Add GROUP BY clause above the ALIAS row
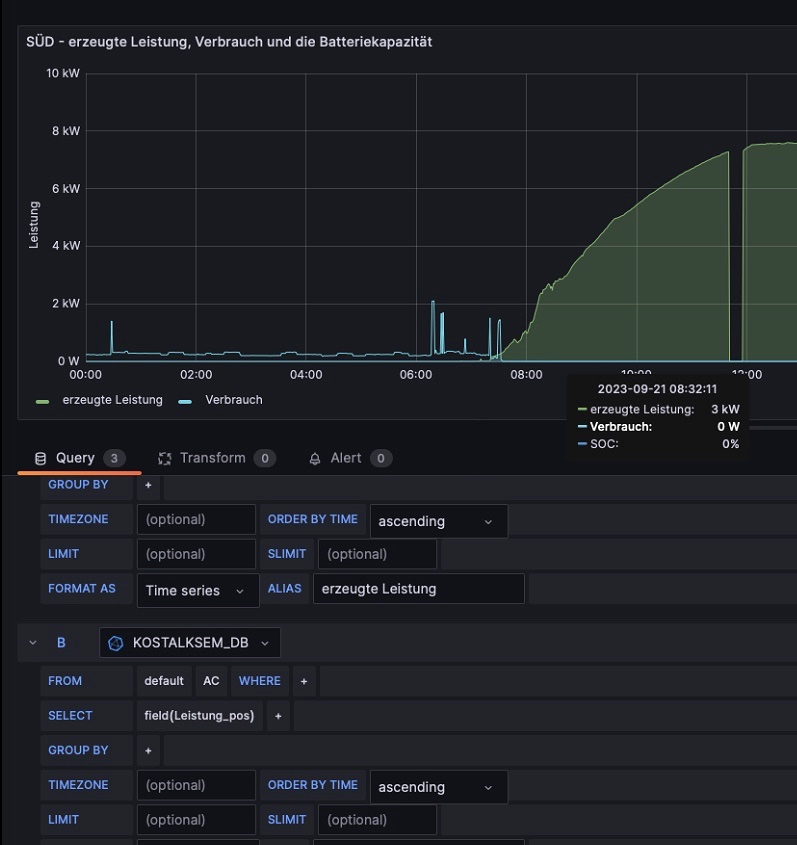797x845 pixels. 148,485
